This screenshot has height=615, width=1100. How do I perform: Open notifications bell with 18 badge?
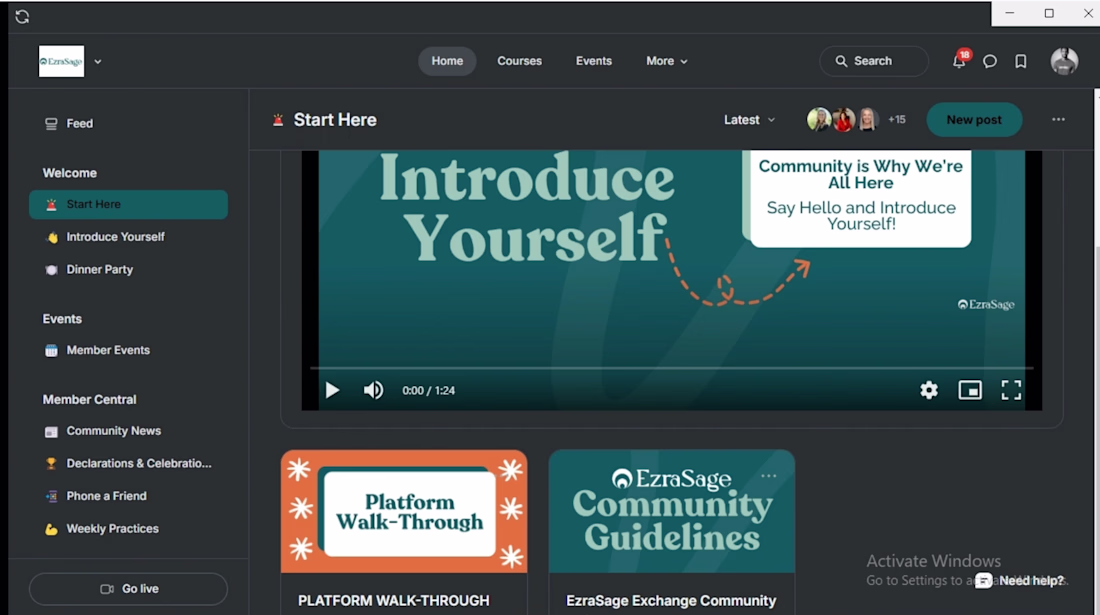[x=959, y=61]
